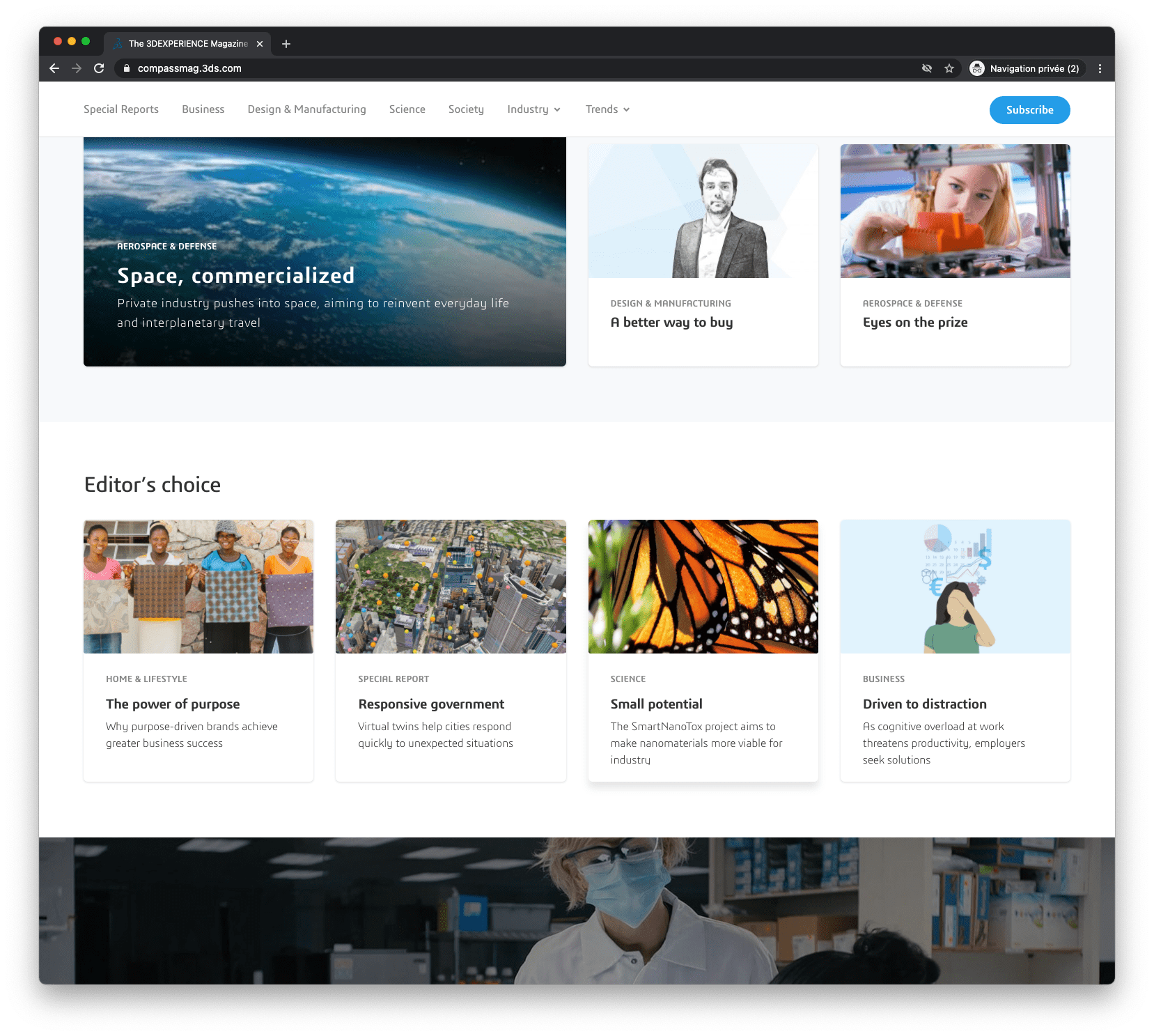This screenshot has width=1154, height=1036.
Task: Open Space, commercialized headline
Action: coord(235,276)
